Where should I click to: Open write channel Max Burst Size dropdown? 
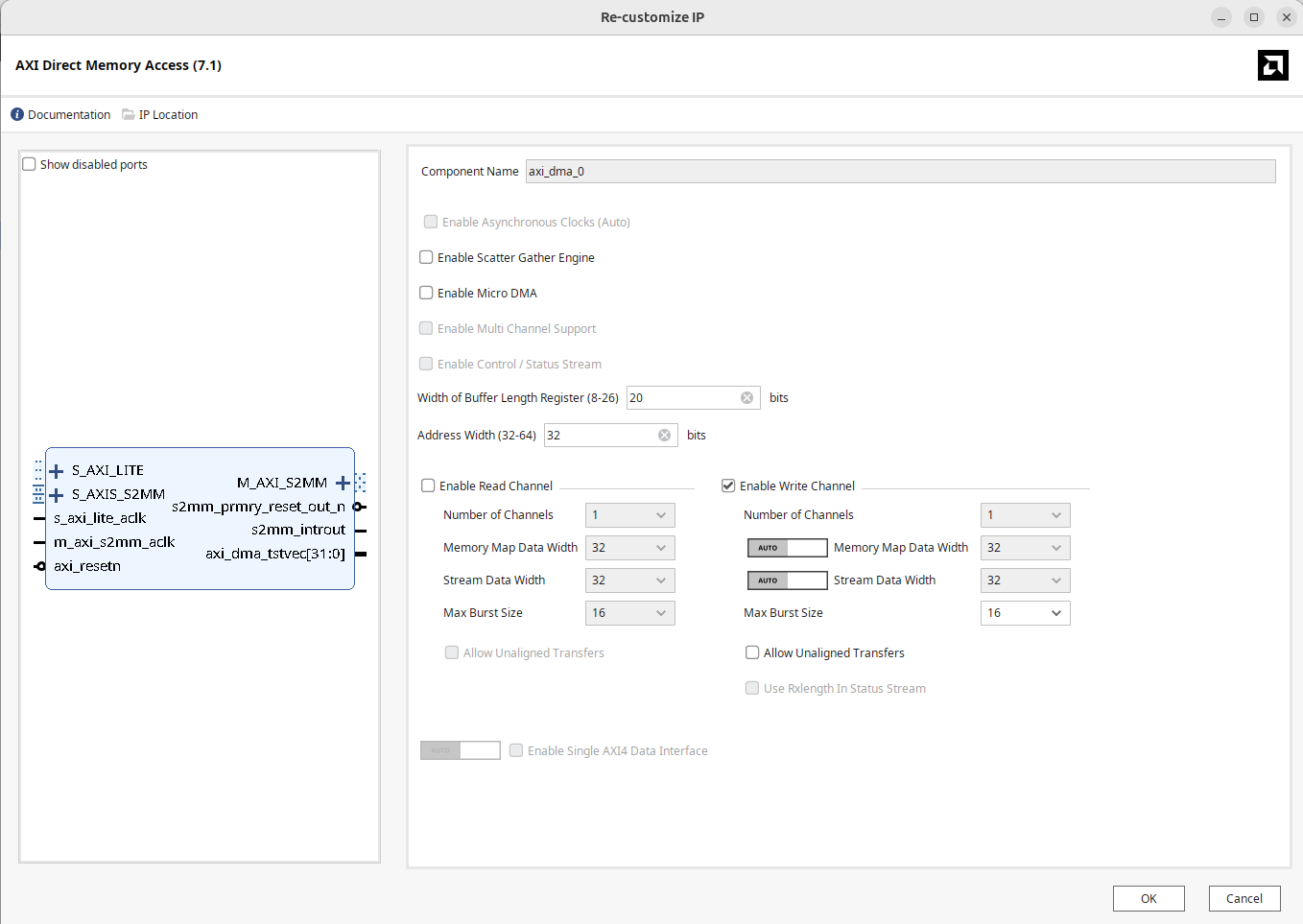click(x=1025, y=613)
